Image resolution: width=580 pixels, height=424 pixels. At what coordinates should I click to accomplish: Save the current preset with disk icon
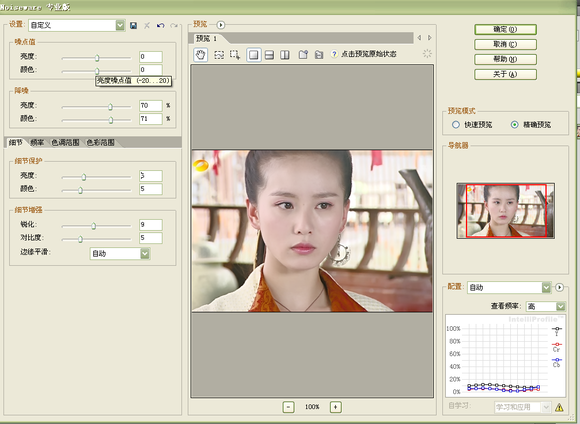pyautogui.click(x=134, y=26)
